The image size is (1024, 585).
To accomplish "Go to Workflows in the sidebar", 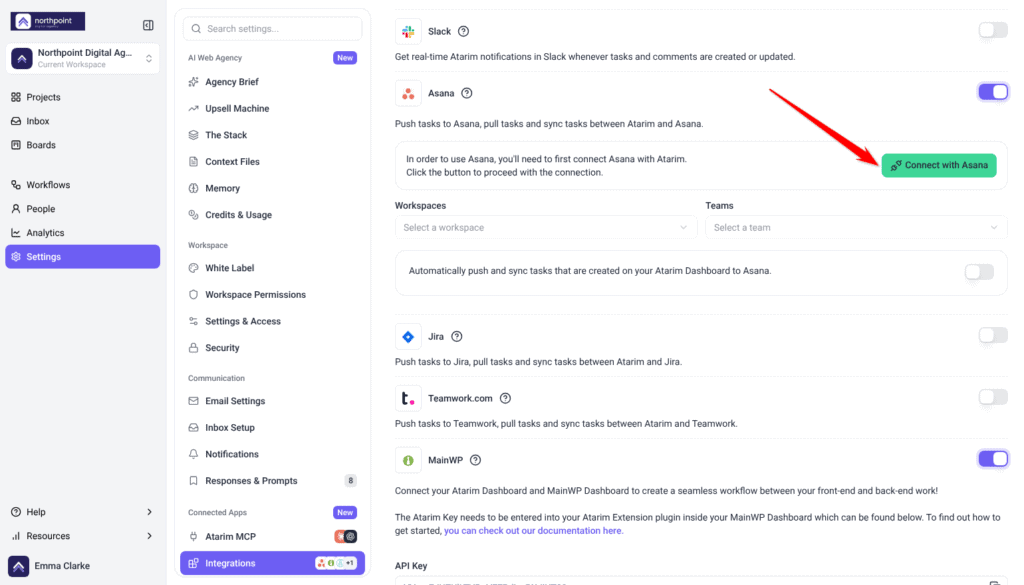I will pyautogui.click(x=82, y=185).
